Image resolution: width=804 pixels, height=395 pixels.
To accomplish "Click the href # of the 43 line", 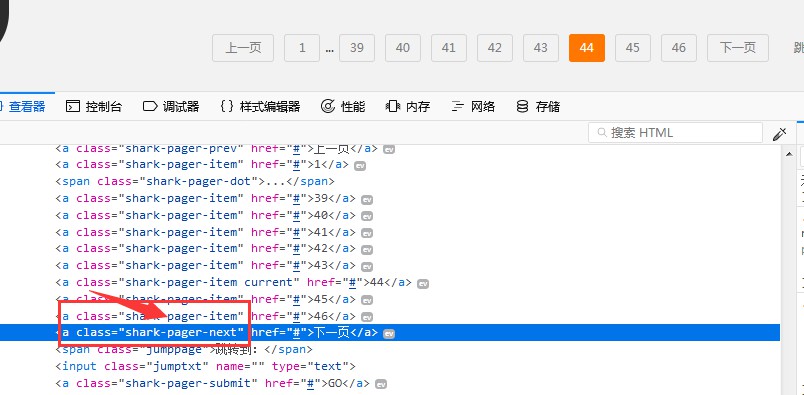I will [296, 266].
